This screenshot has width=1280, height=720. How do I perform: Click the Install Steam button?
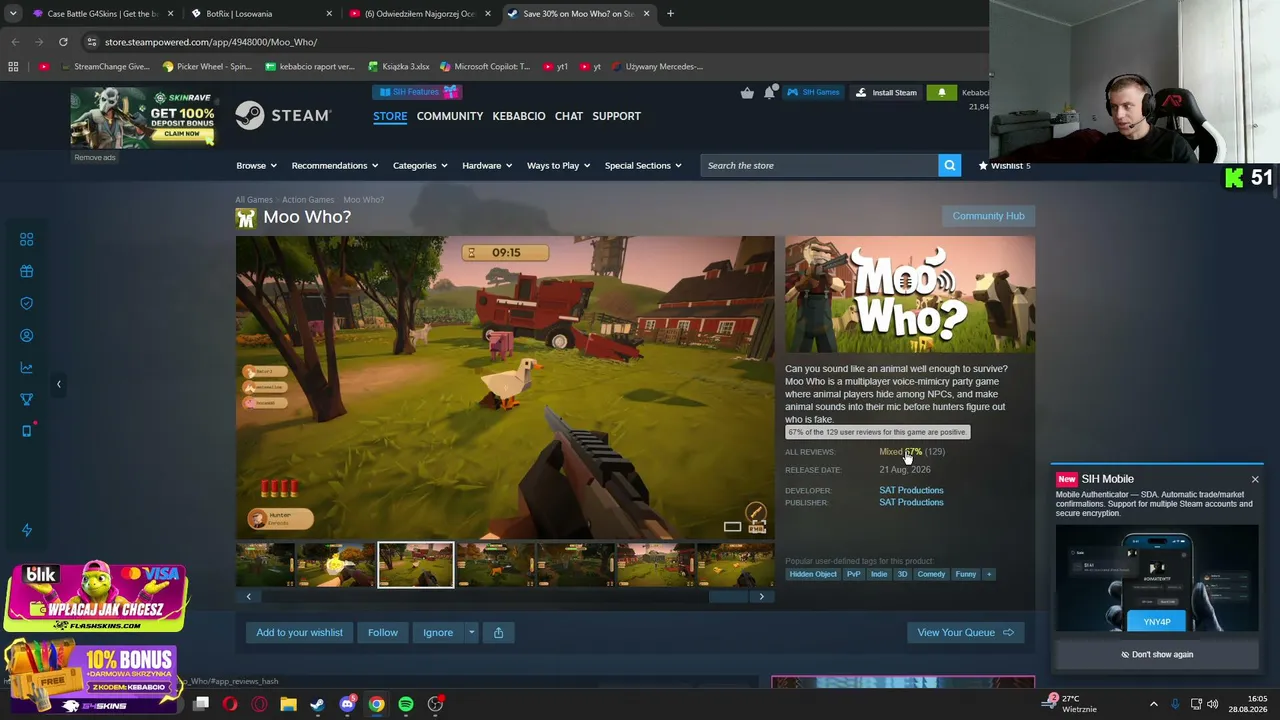pos(886,92)
